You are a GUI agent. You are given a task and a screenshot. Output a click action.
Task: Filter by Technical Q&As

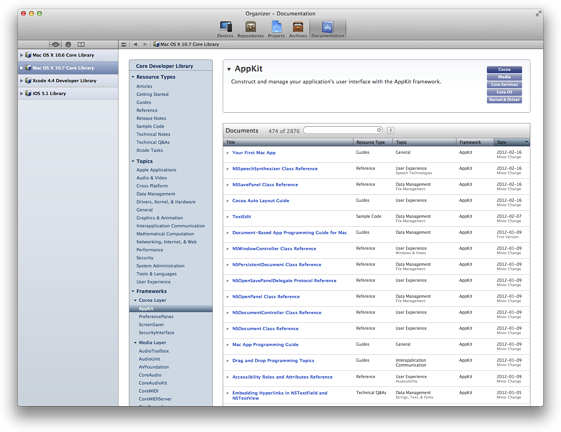click(x=153, y=142)
